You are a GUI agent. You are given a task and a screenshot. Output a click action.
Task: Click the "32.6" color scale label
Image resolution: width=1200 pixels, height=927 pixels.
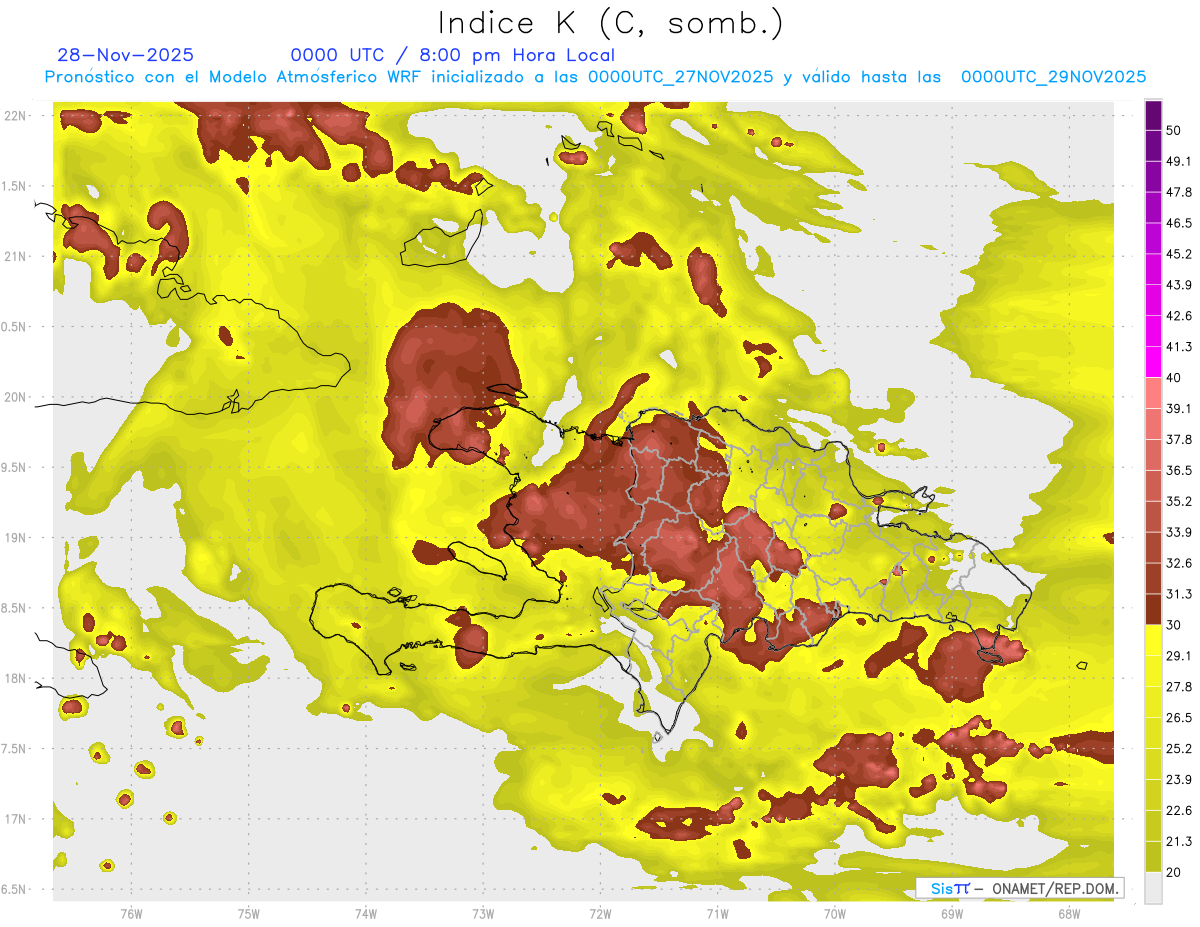click(x=1179, y=563)
